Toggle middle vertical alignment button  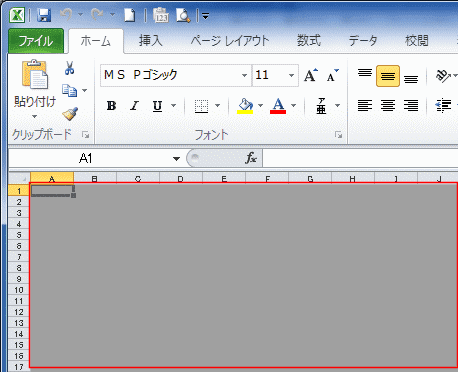tap(388, 76)
